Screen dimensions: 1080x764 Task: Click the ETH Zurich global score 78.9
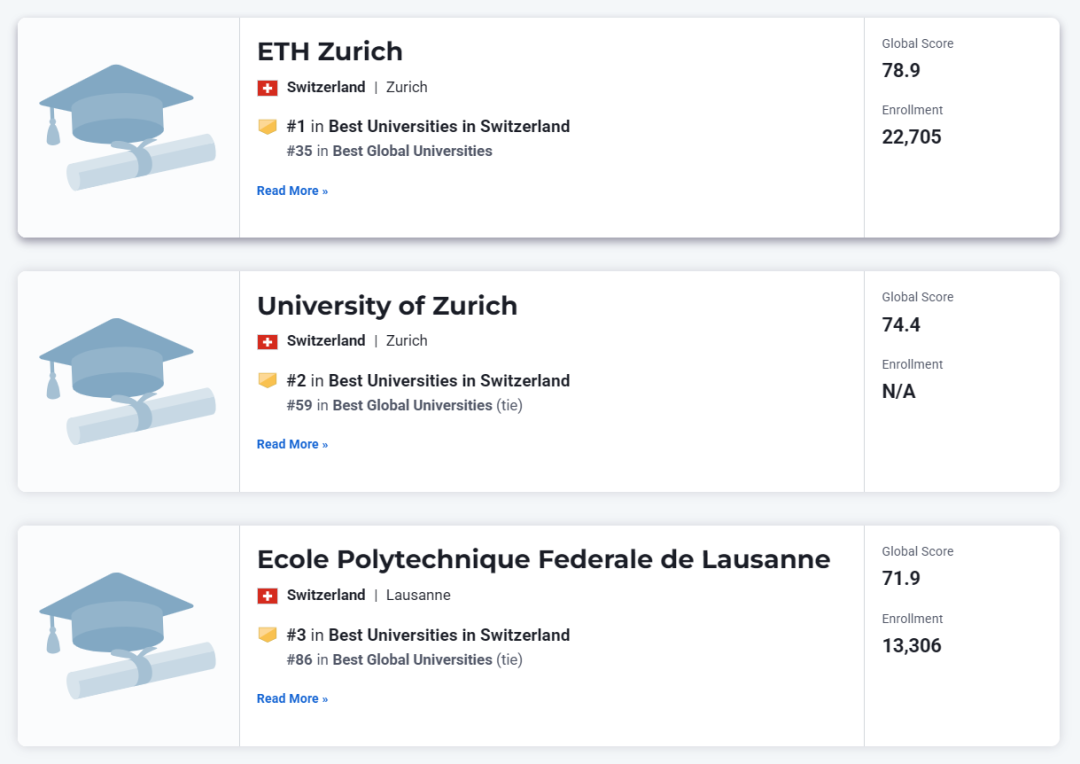(901, 71)
